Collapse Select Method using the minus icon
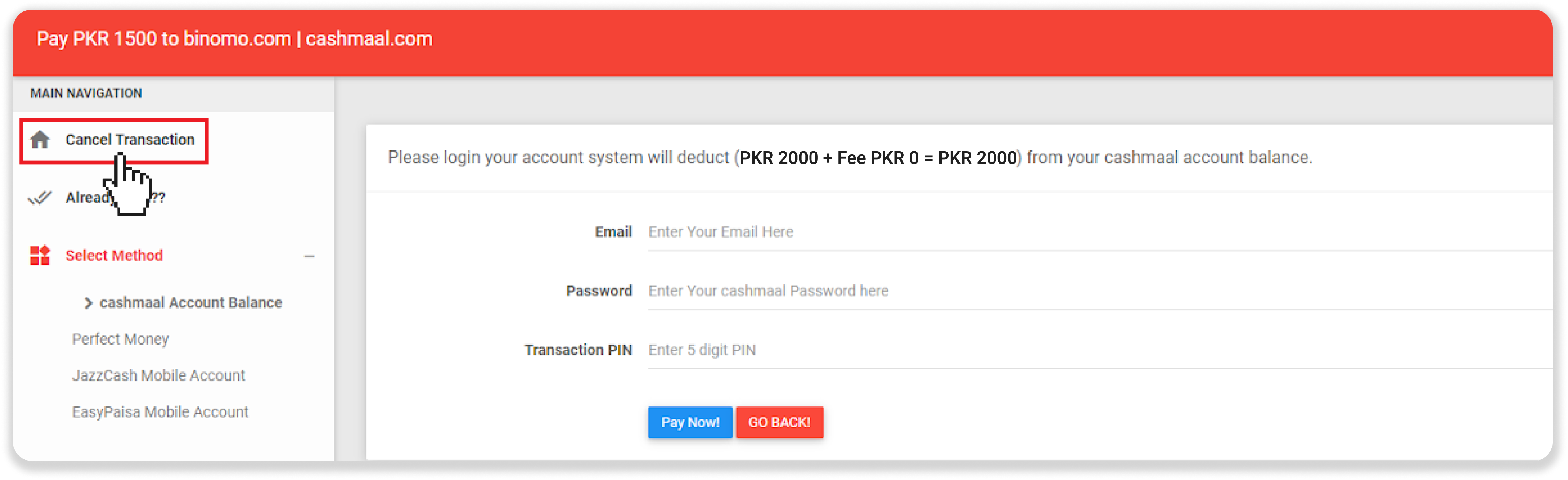 tap(309, 257)
